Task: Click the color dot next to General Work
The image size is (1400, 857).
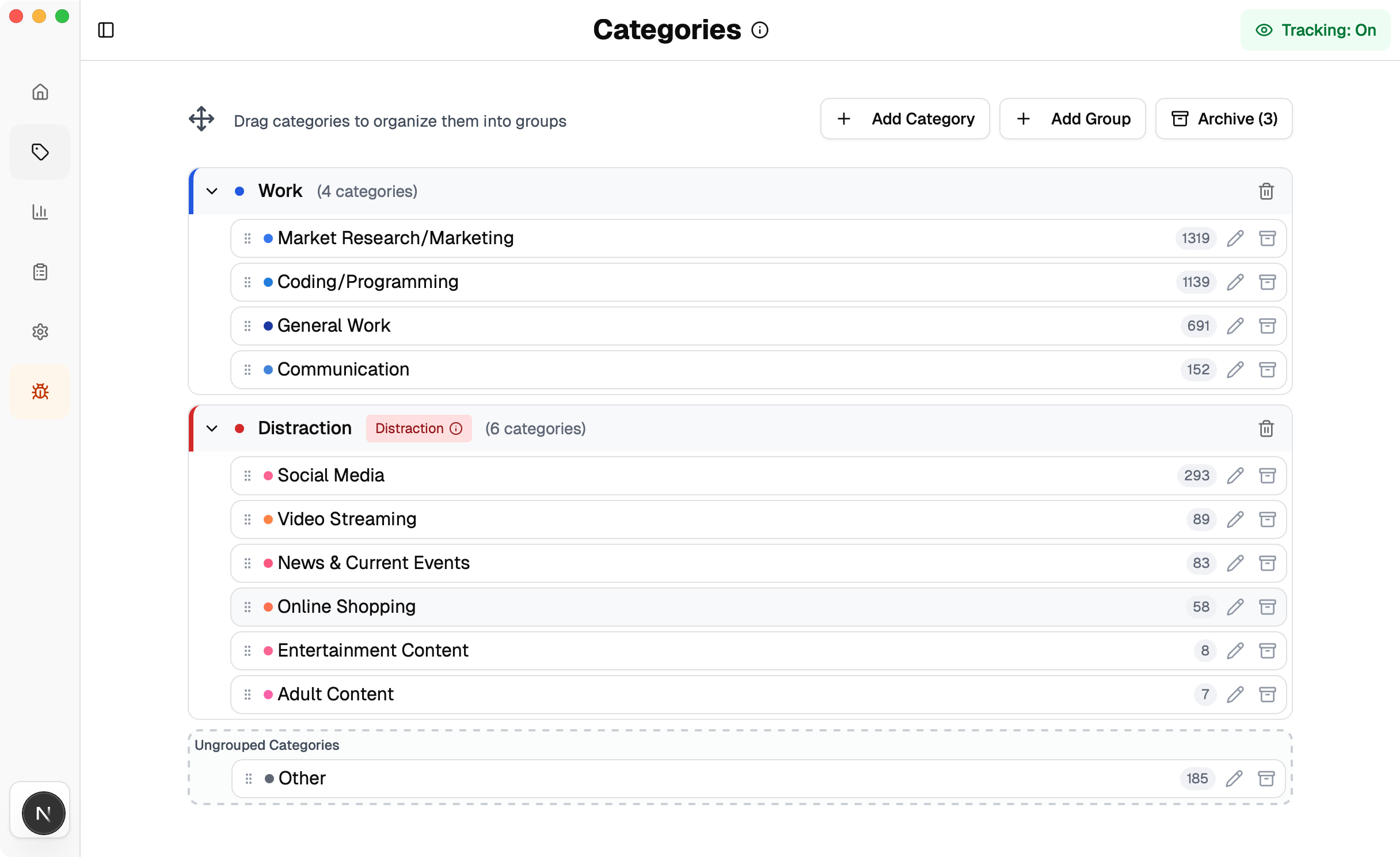Action: 267,325
